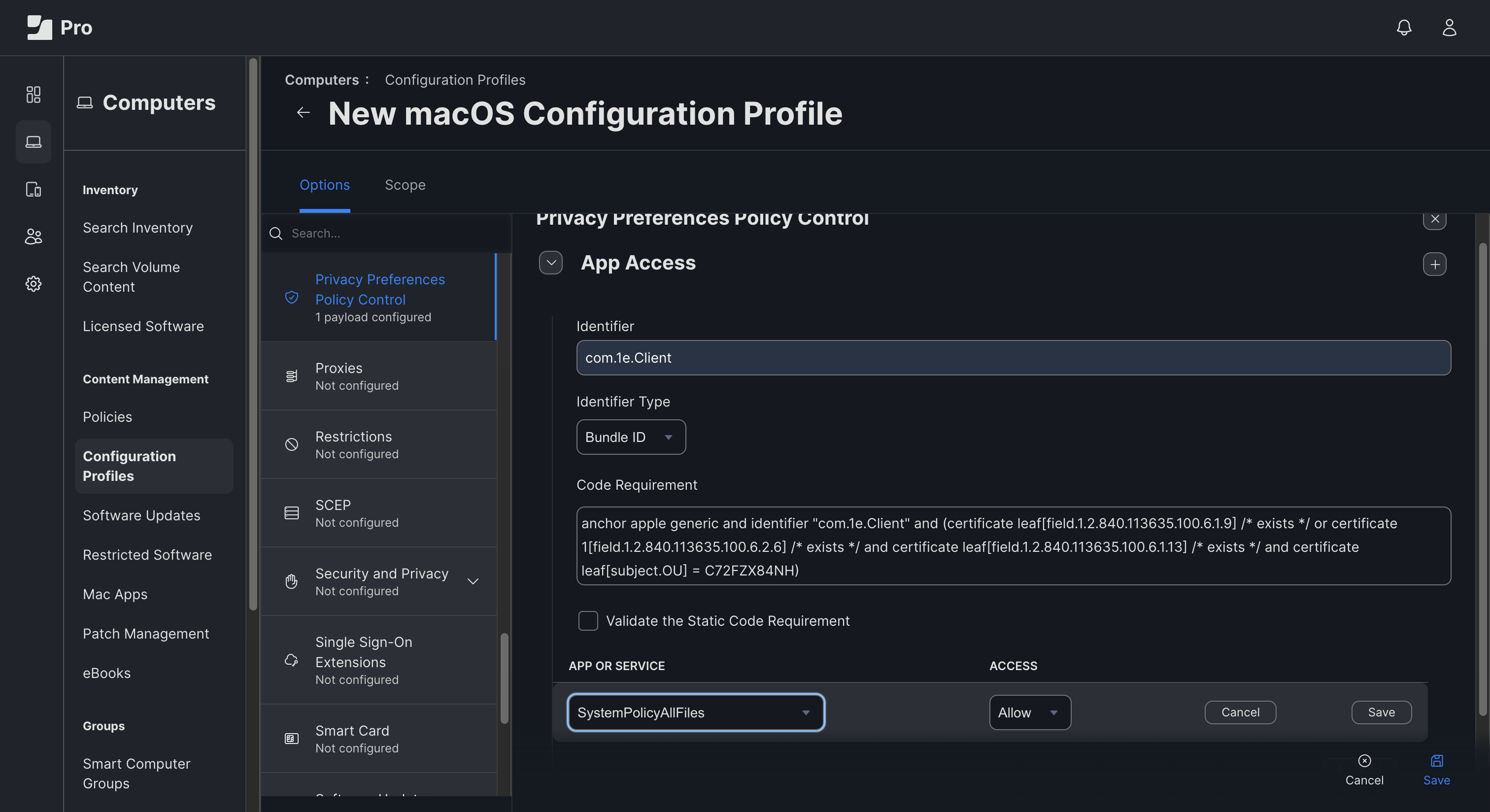Open the Bundle ID identifier type dropdown
Screen dimensions: 1490x812
(x=631, y=437)
